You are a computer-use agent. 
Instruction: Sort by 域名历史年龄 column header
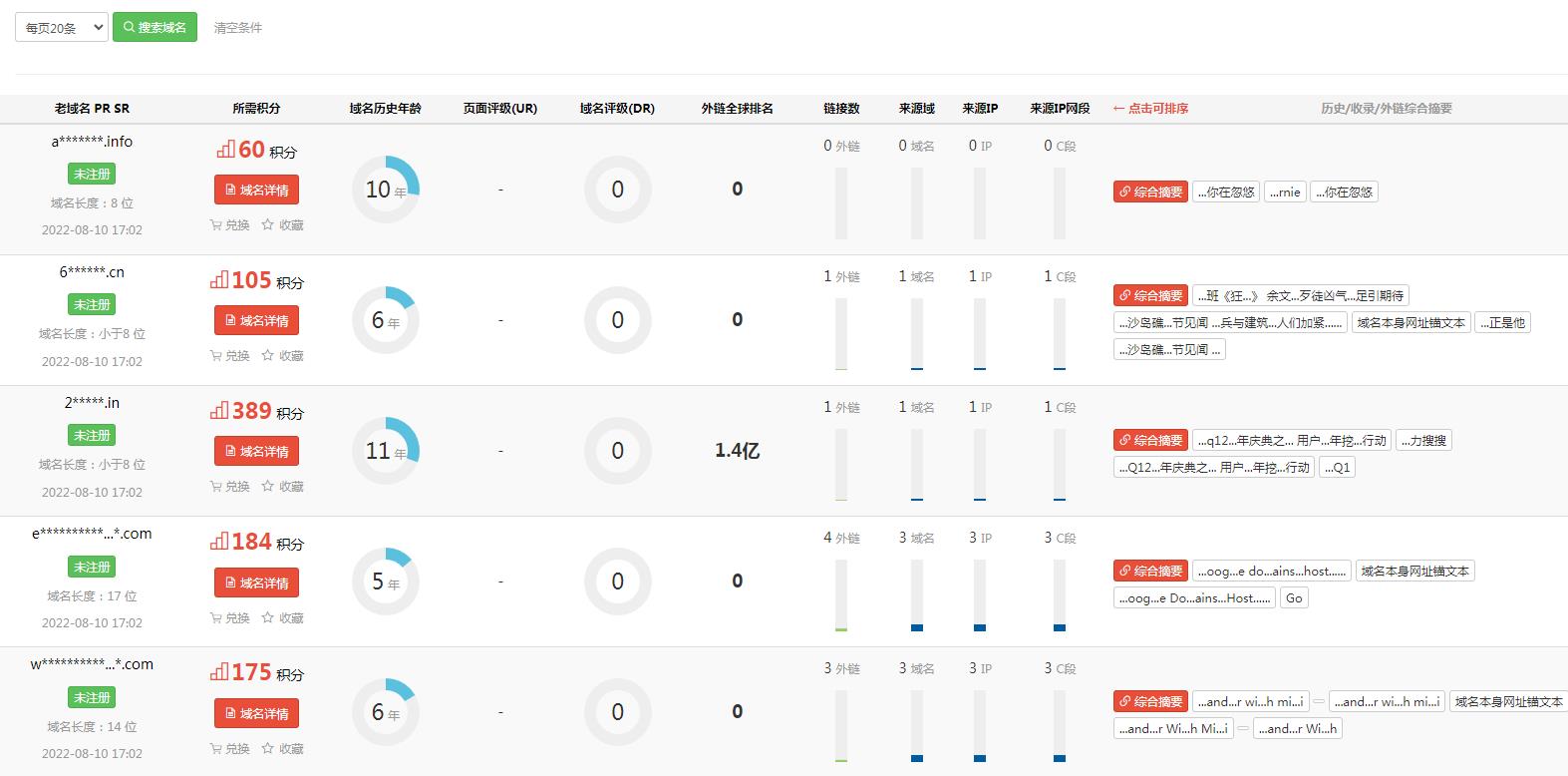click(385, 108)
